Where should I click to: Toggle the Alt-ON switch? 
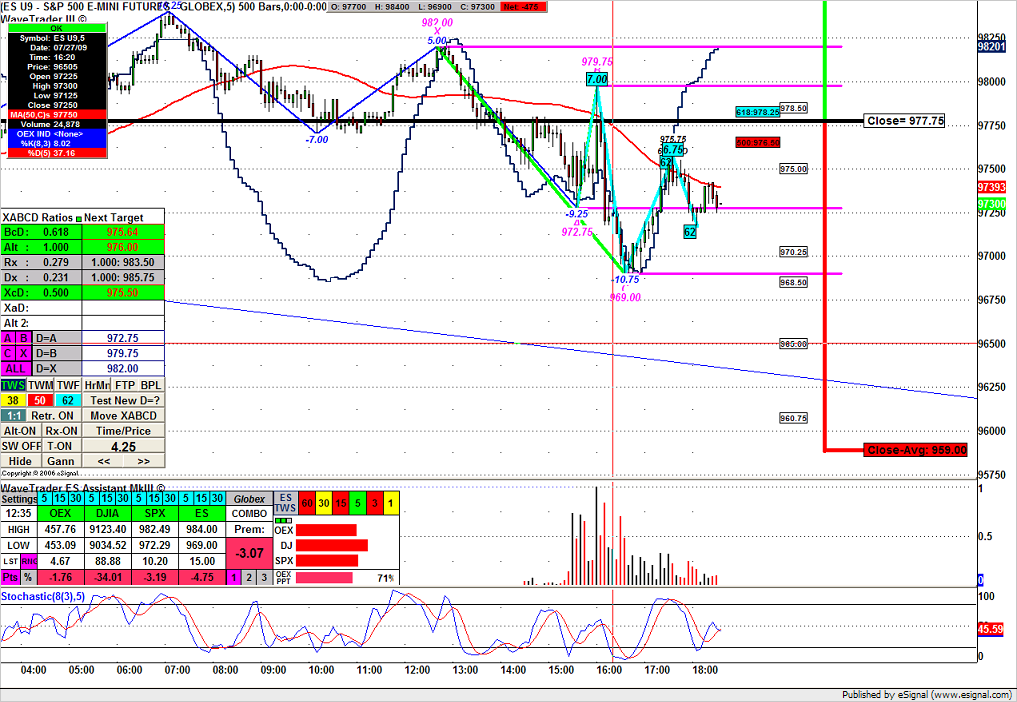tap(20, 430)
